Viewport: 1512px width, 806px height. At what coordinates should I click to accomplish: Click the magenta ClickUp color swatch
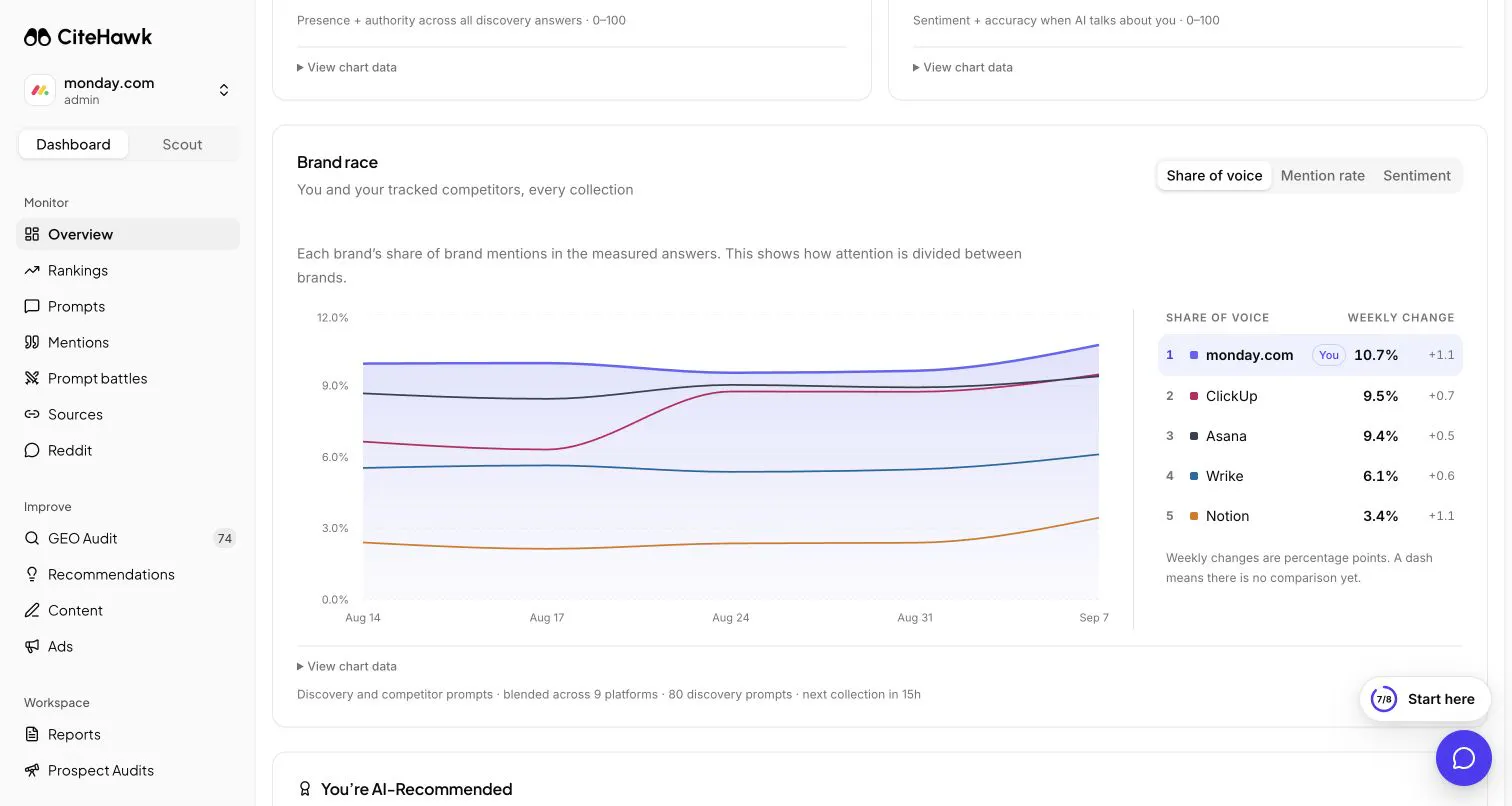[1194, 396]
